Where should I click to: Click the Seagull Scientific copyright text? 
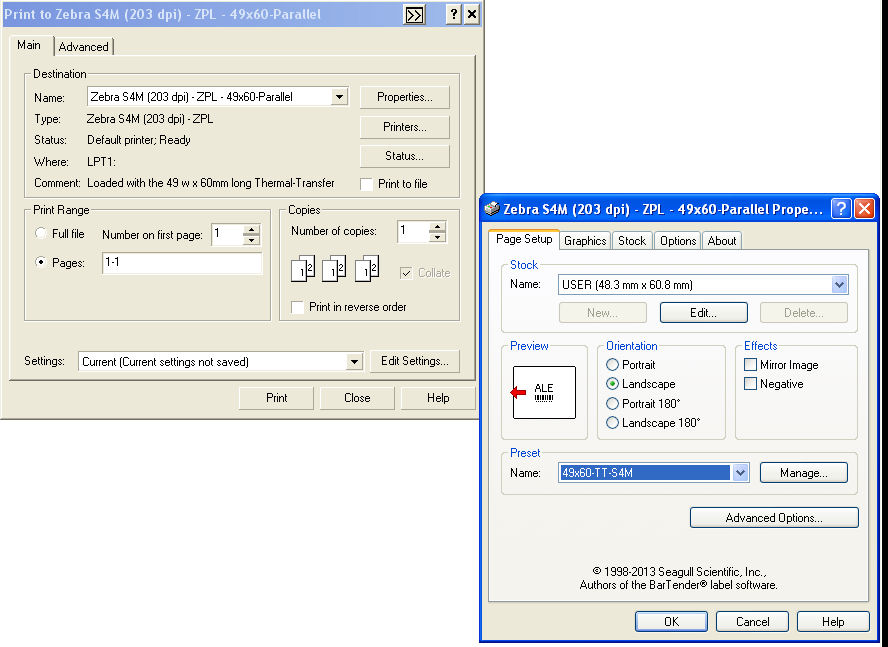click(x=678, y=578)
